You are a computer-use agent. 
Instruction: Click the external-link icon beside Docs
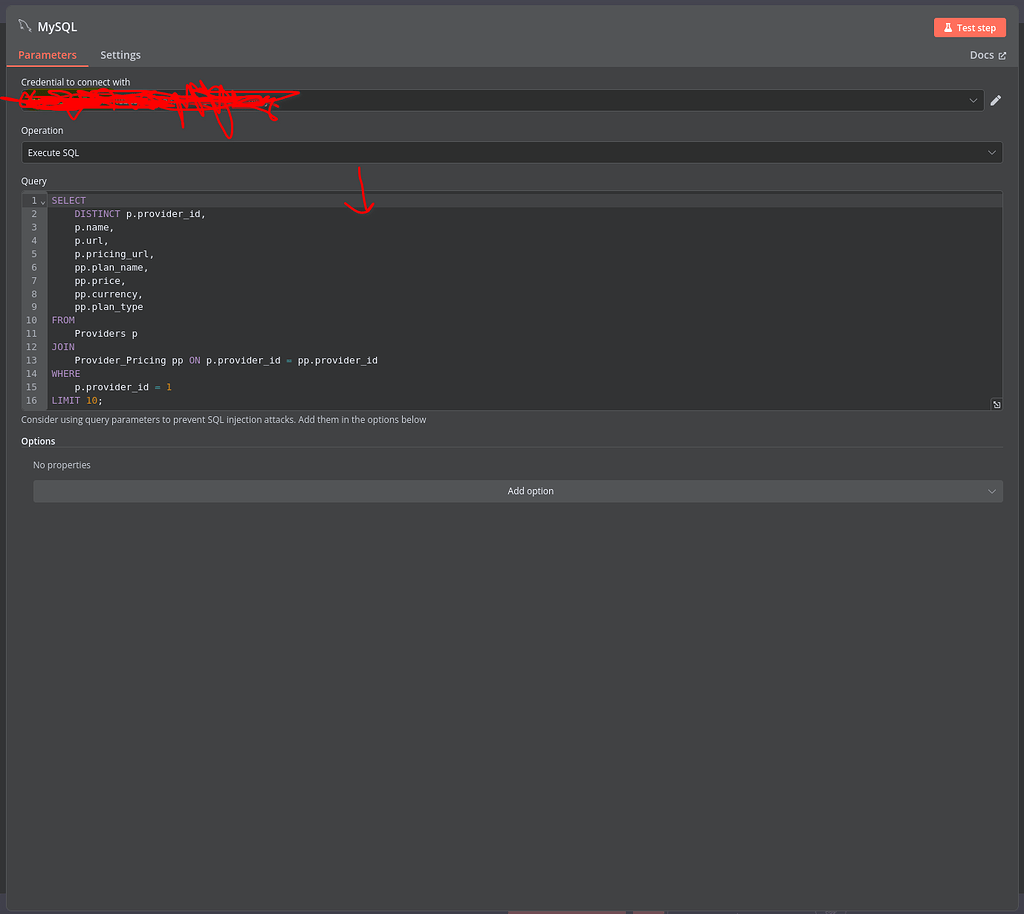pyautogui.click(x=1003, y=55)
